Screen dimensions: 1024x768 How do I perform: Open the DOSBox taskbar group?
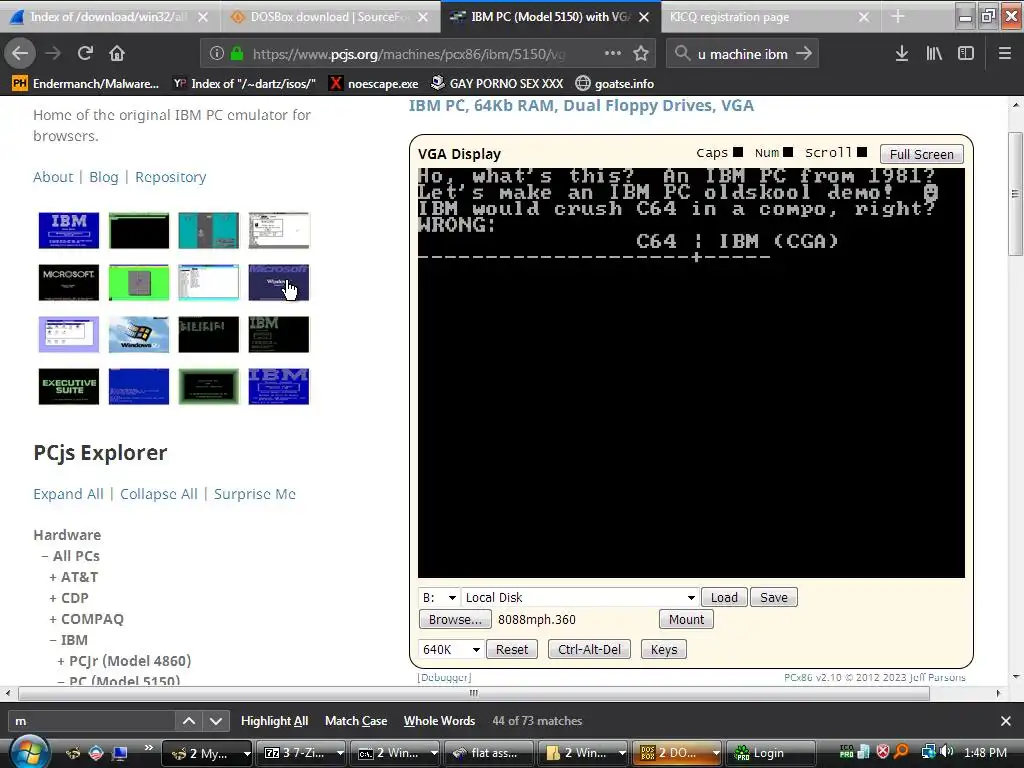pyautogui.click(x=679, y=753)
